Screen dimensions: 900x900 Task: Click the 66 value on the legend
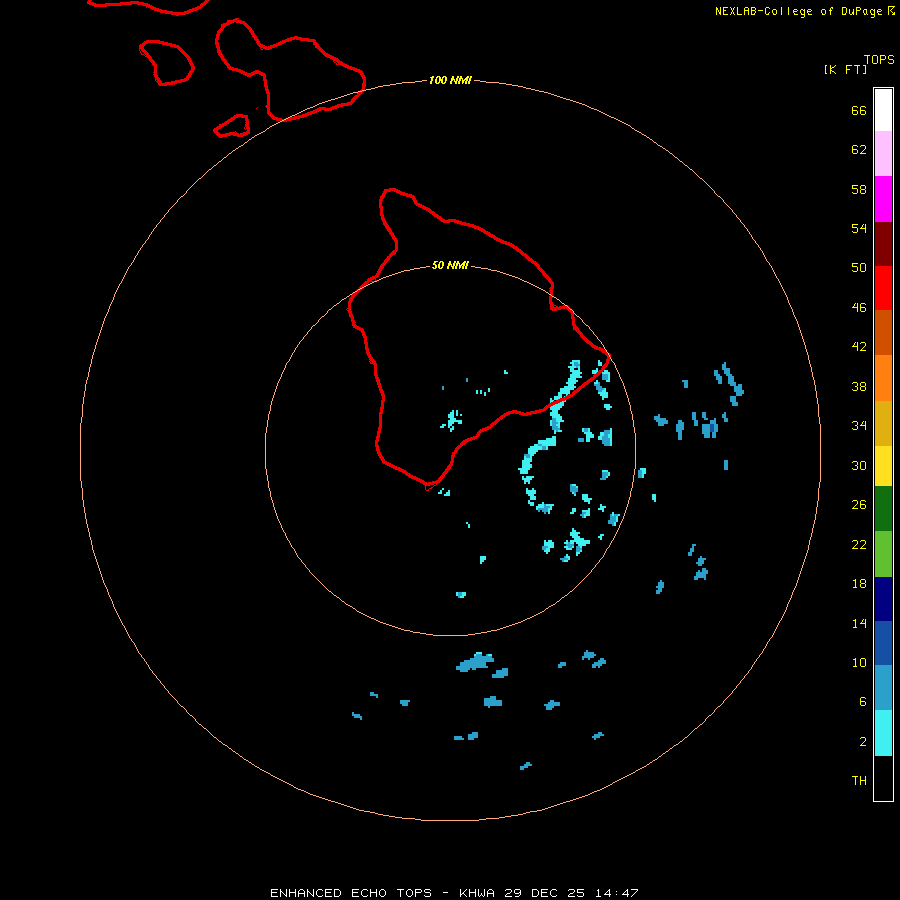click(859, 110)
